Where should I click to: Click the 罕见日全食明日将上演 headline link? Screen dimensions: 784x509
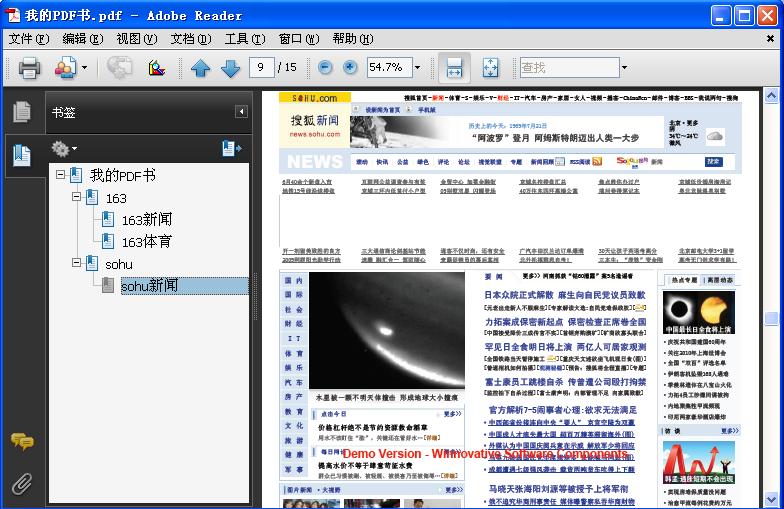(565, 346)
